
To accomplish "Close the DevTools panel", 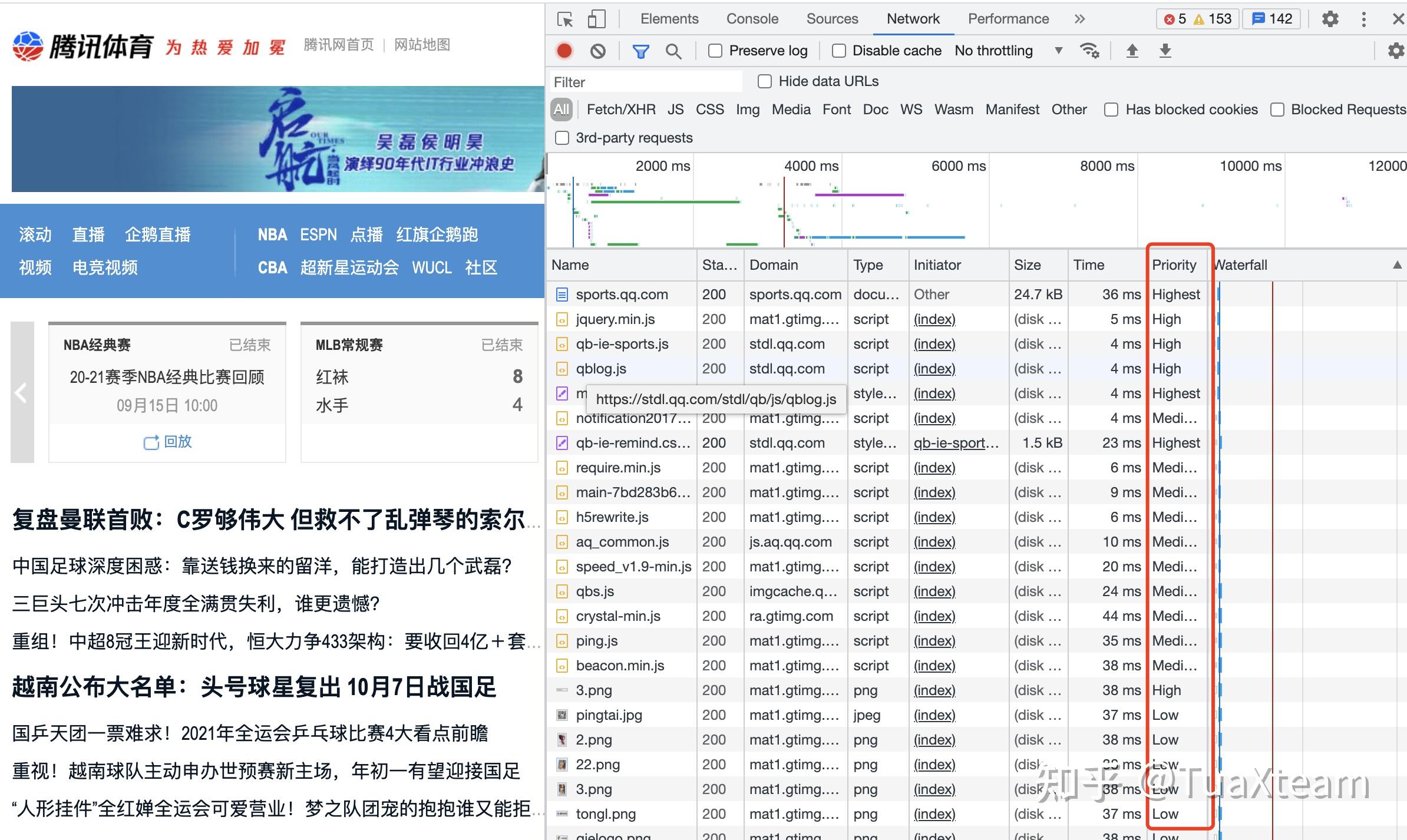I will pyautogui.click(x=1398, y=19).
